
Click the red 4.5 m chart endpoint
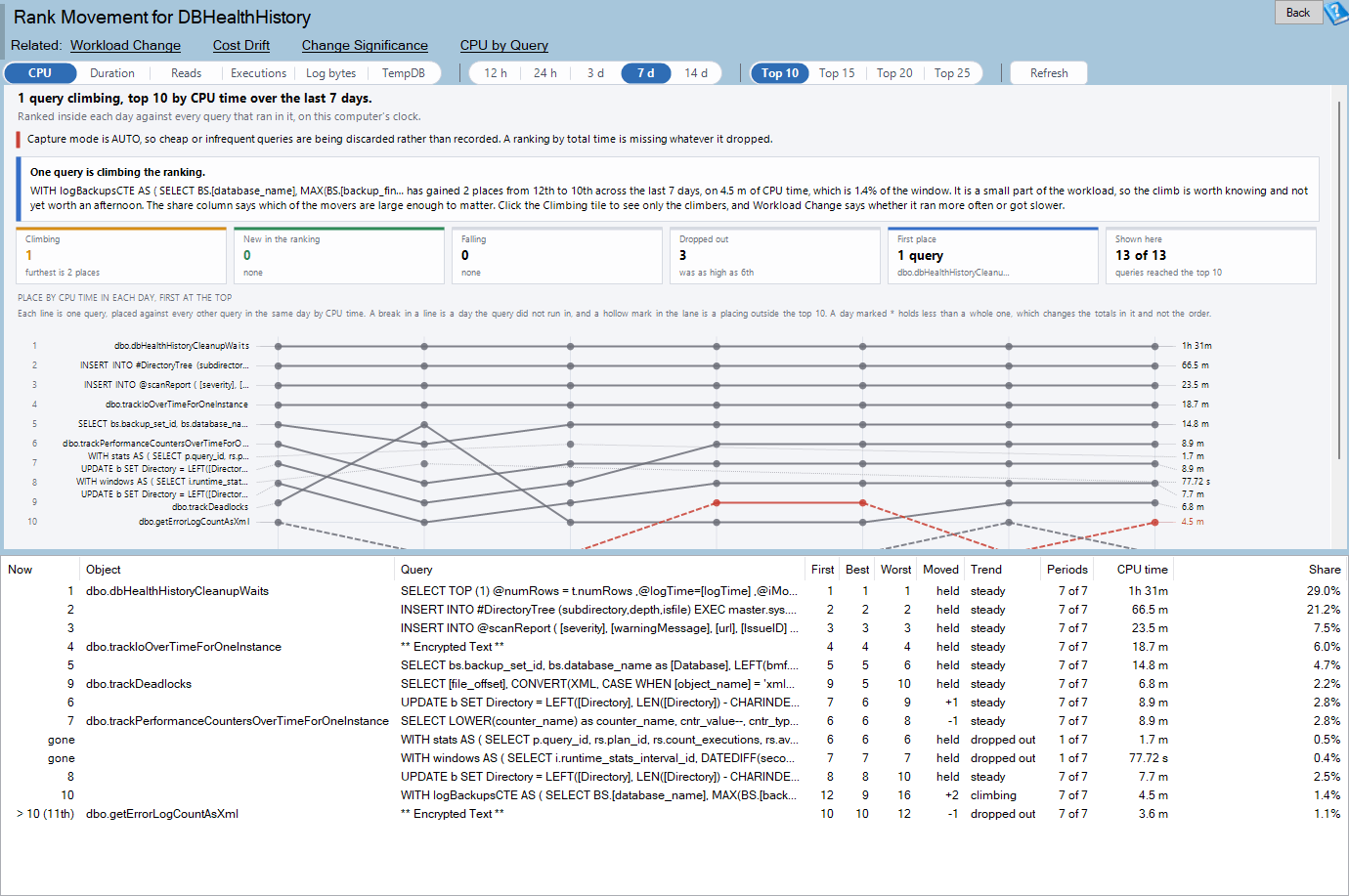point(1154,522)
